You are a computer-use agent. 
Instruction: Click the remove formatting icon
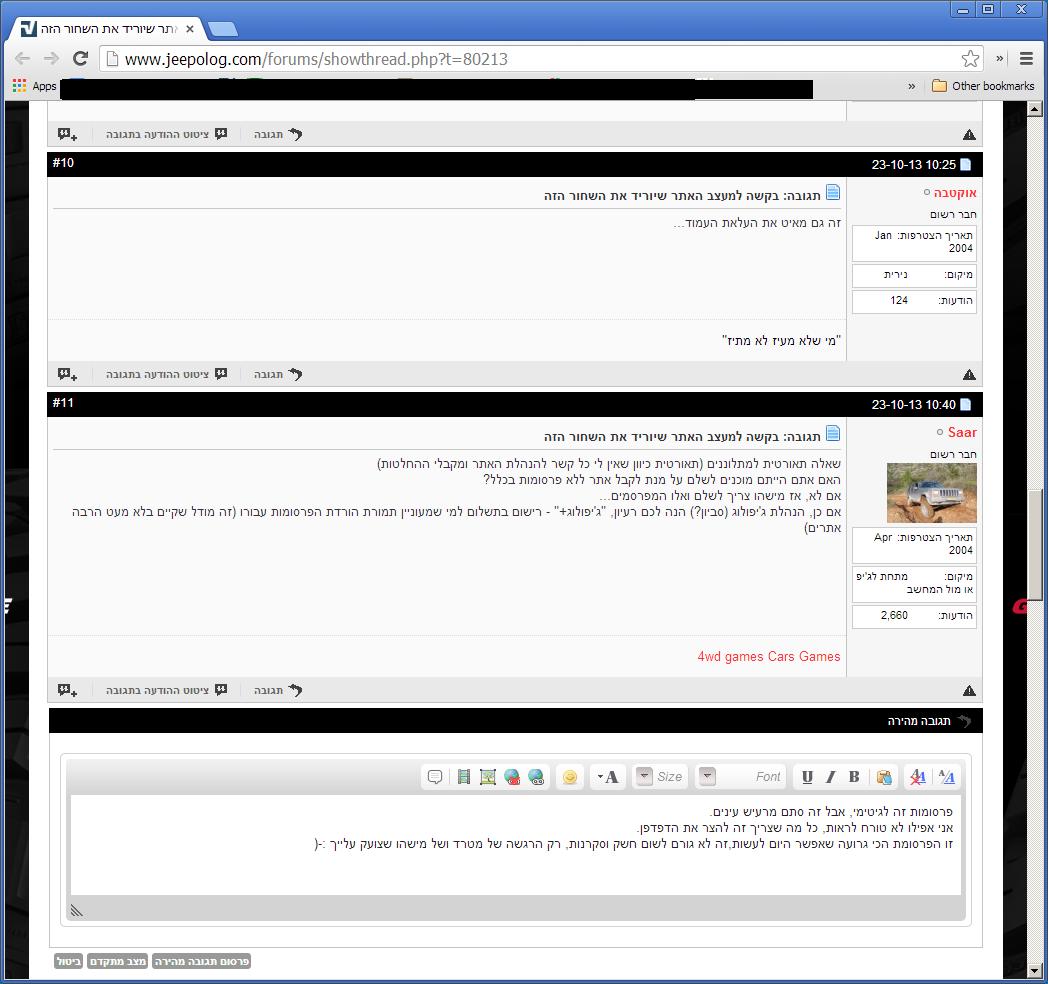917,777
